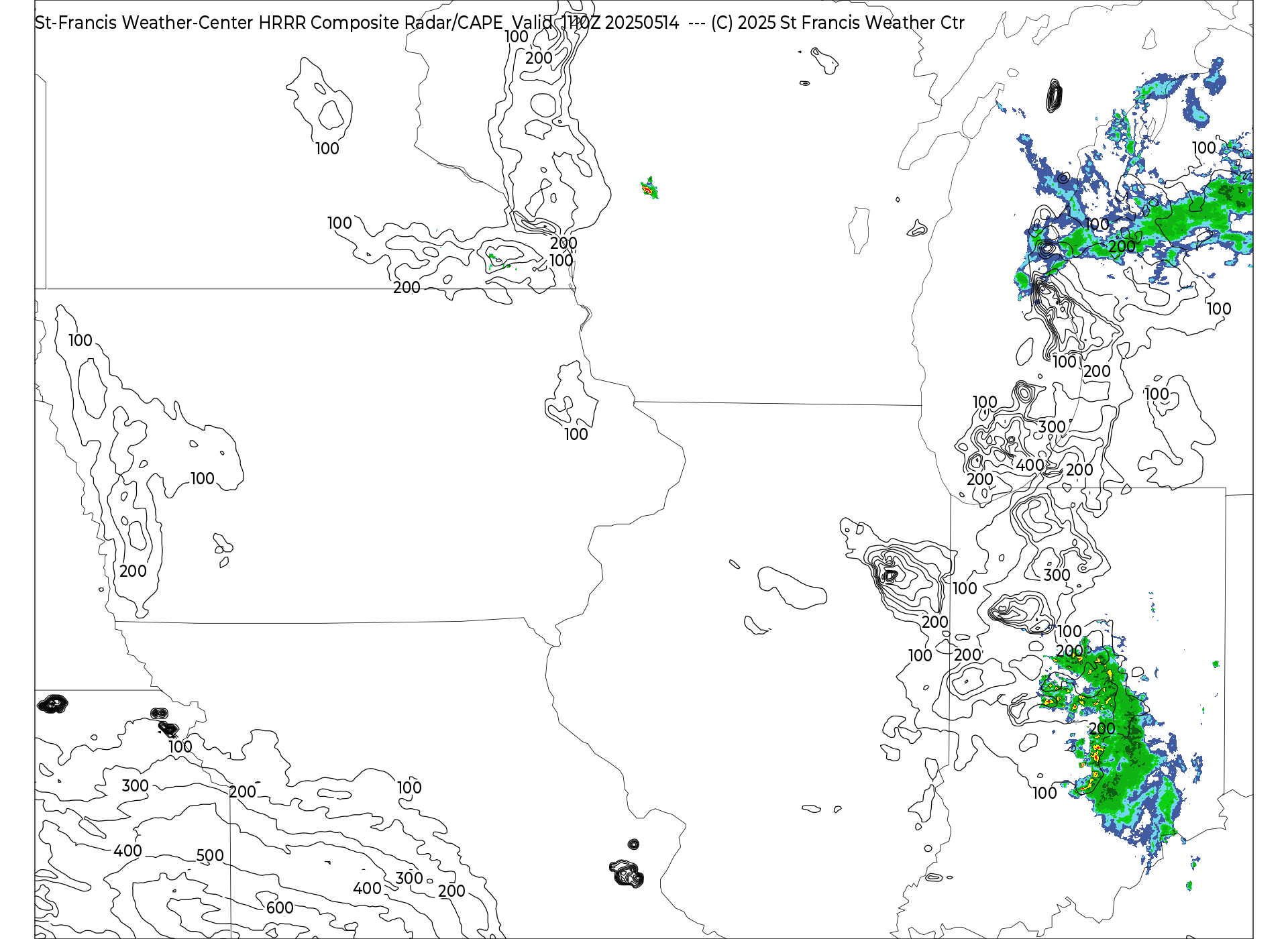The width and height of the screenshot is (1288, 939).
Task: Click the small isolated radar echo with red core
Action: [649, 190]
